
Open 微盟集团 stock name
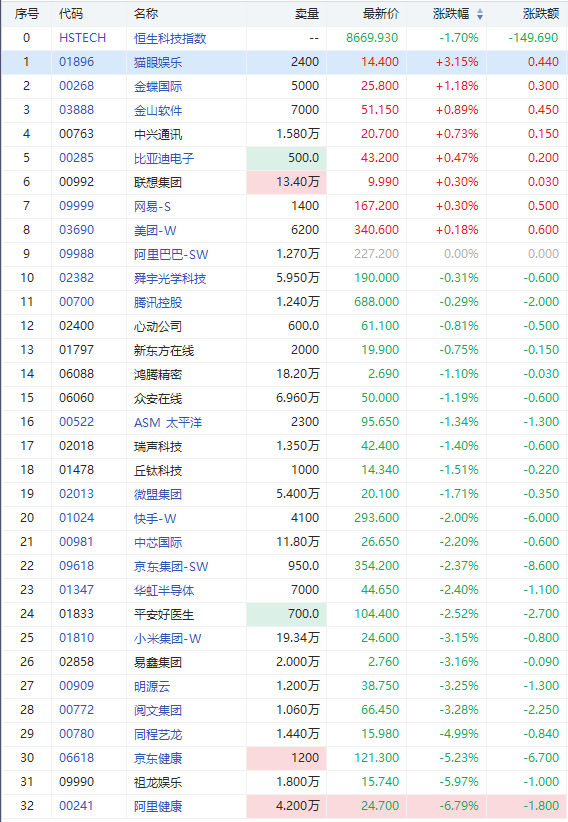click(x=158, y=494)
